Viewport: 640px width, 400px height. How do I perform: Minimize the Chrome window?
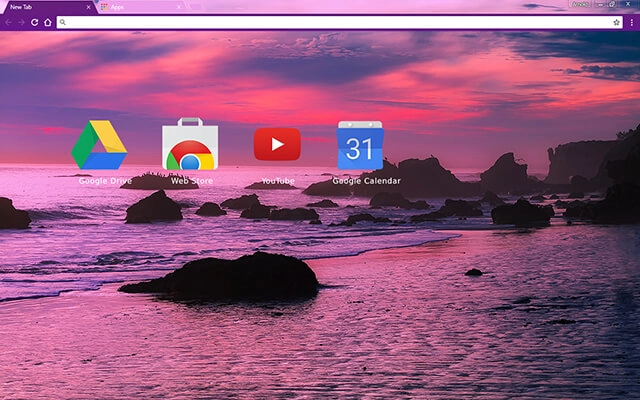click(x=601, y=4)
